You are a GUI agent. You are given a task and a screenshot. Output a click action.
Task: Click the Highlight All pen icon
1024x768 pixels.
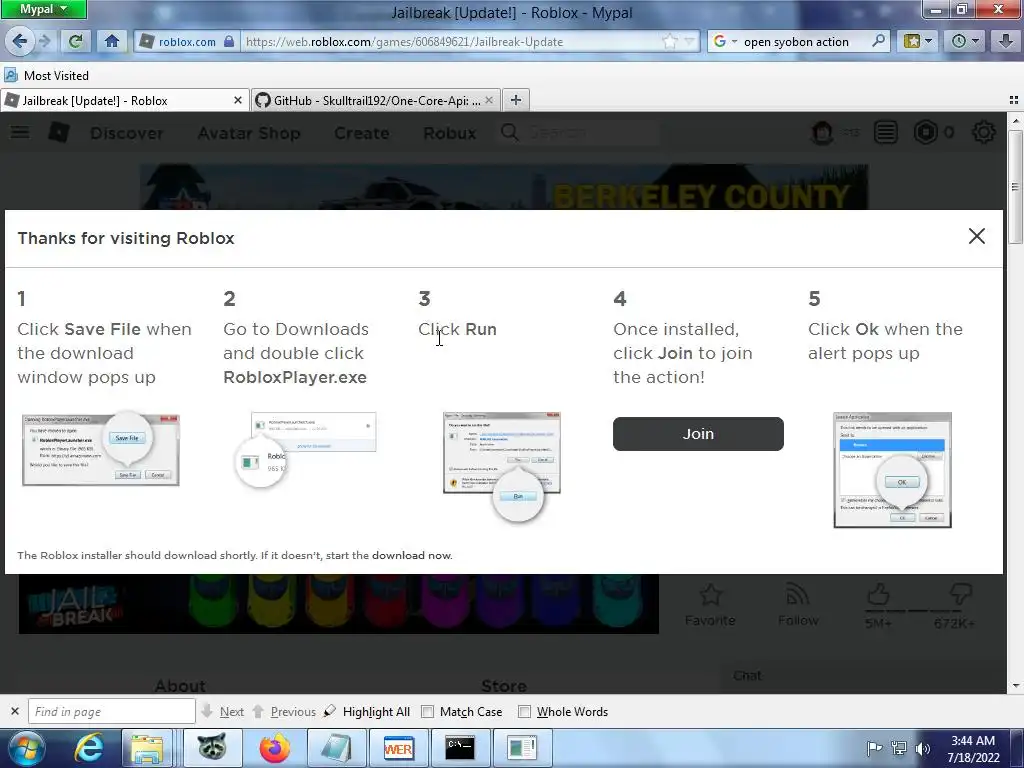(330, 711)
